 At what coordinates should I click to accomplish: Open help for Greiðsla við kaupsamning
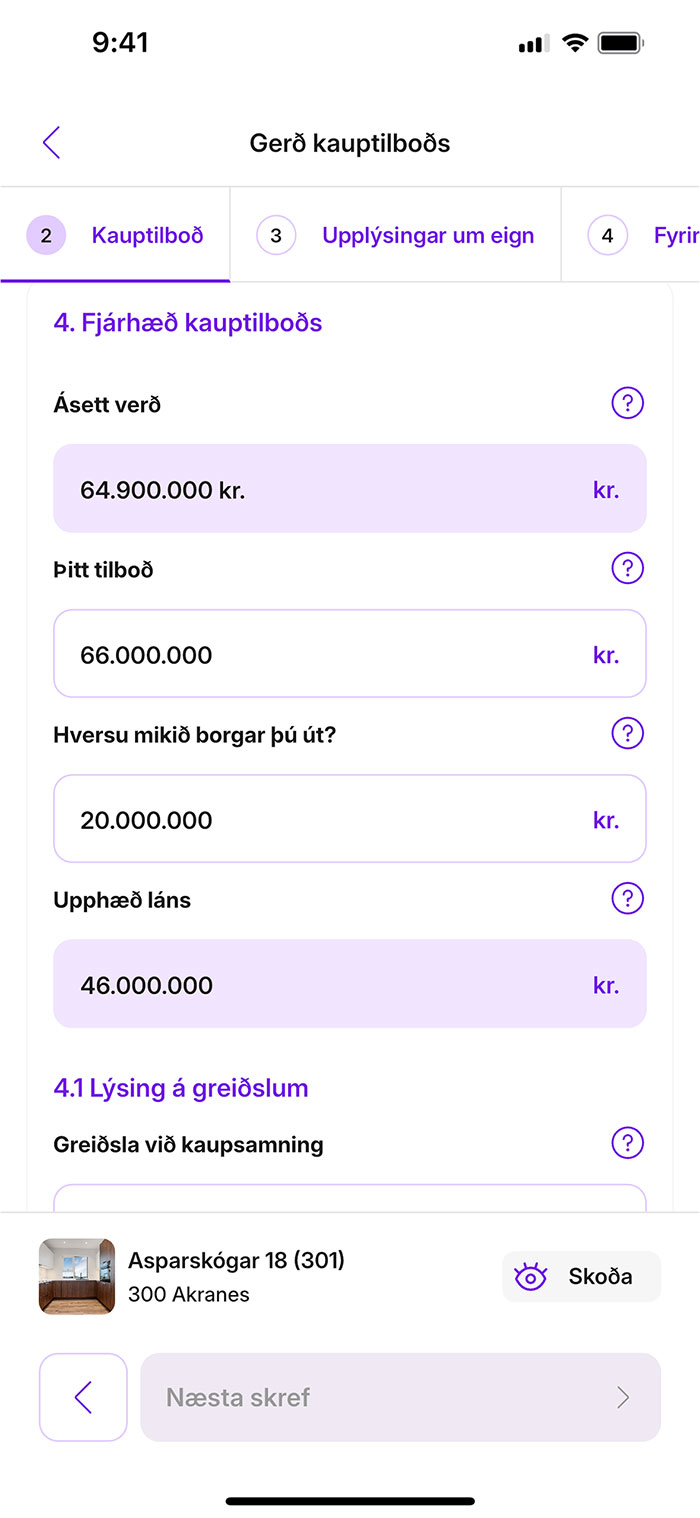tap(627, 1143)
